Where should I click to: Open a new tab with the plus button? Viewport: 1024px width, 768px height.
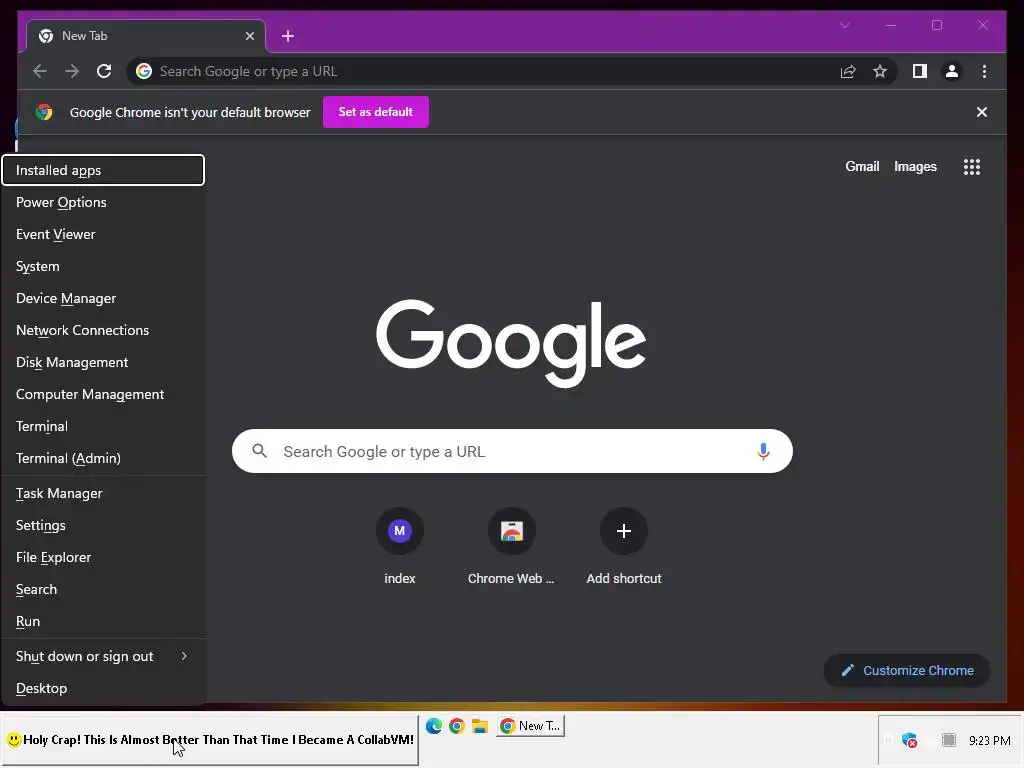[287, 36]
